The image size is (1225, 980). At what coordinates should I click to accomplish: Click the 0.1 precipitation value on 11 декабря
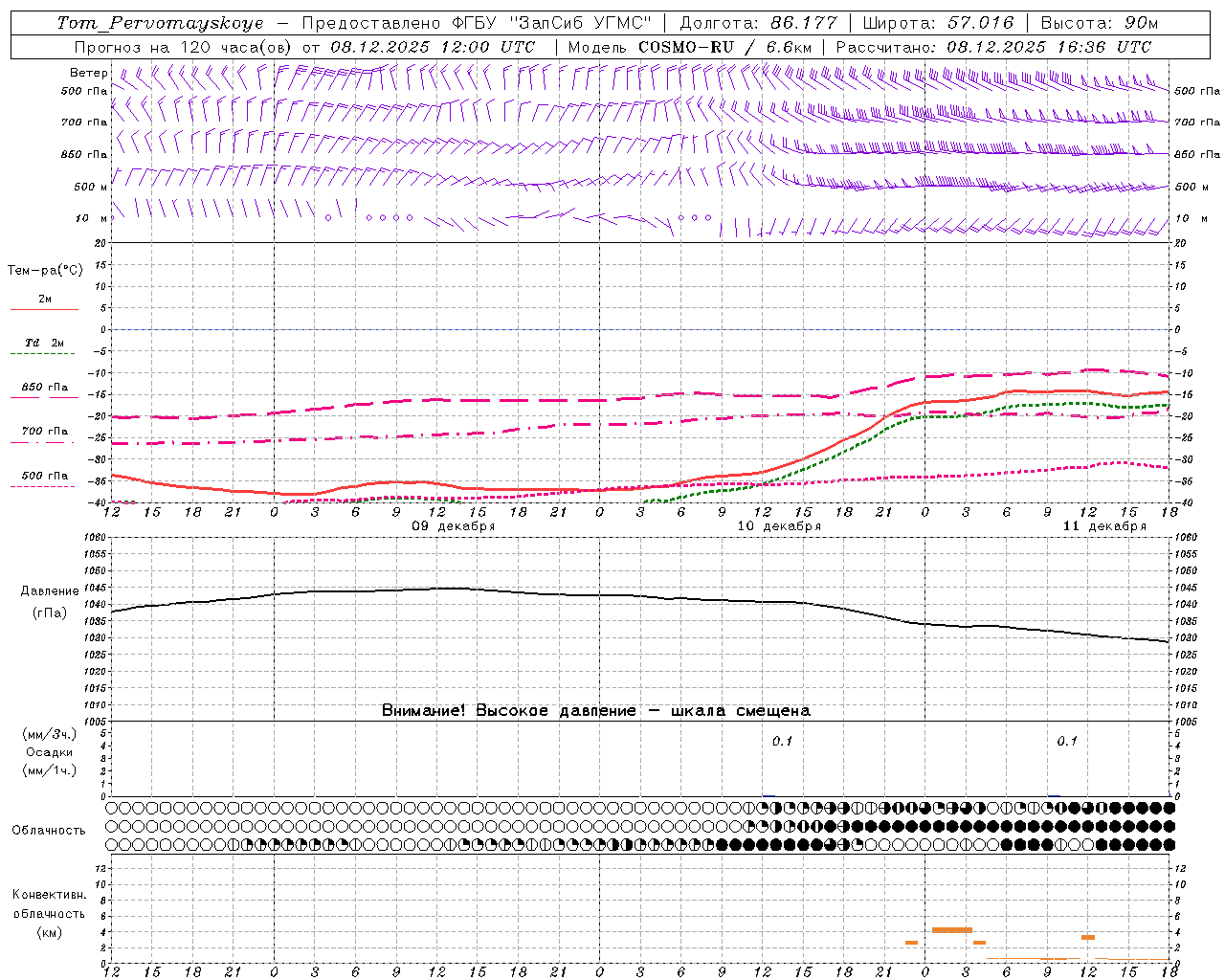point(1067,742)
